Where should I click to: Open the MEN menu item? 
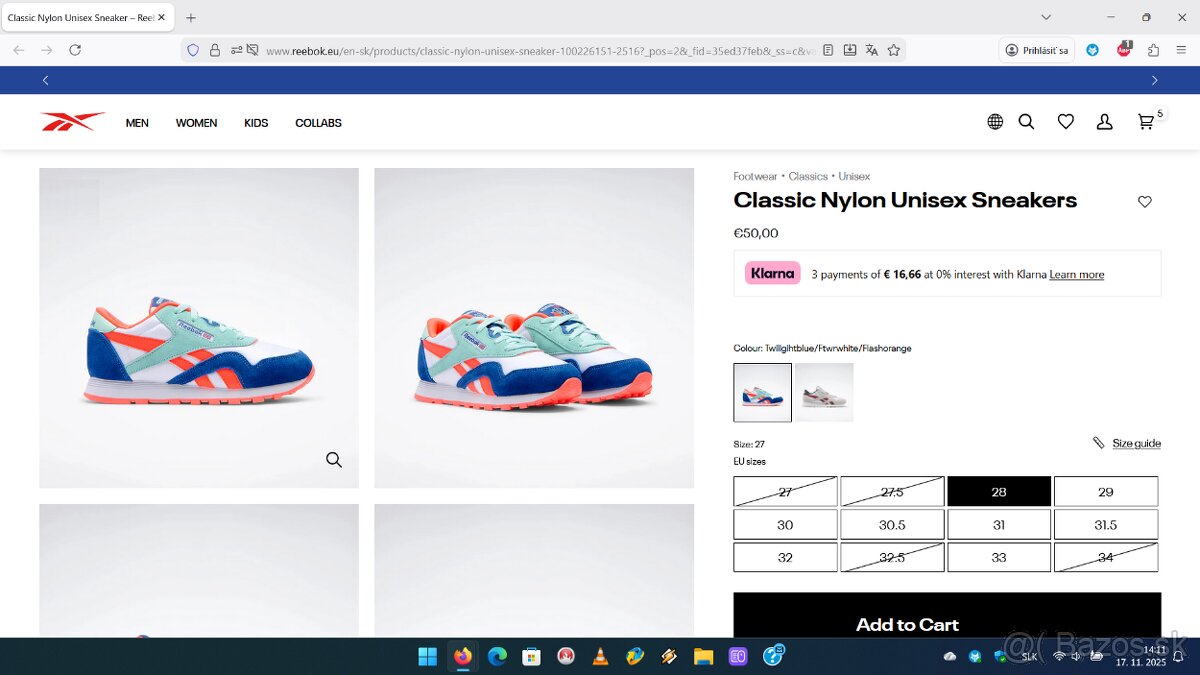point(136,122)
